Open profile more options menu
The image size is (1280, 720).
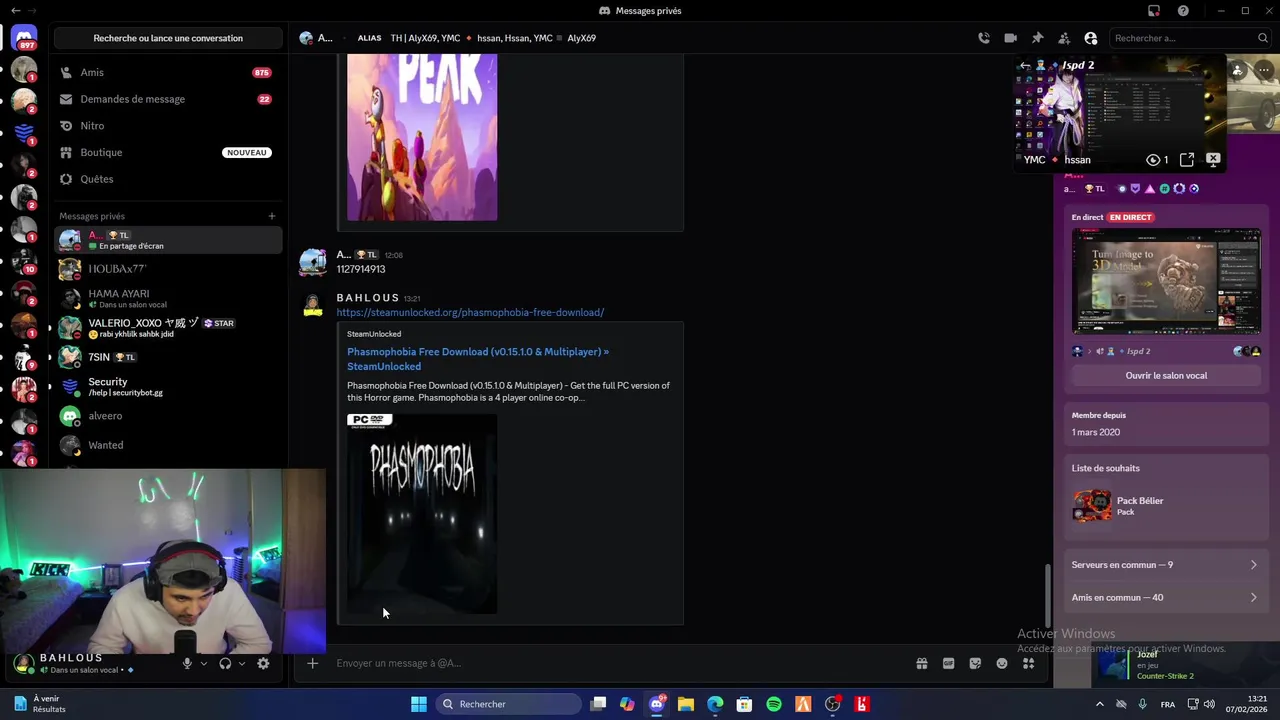[1265, 71]
